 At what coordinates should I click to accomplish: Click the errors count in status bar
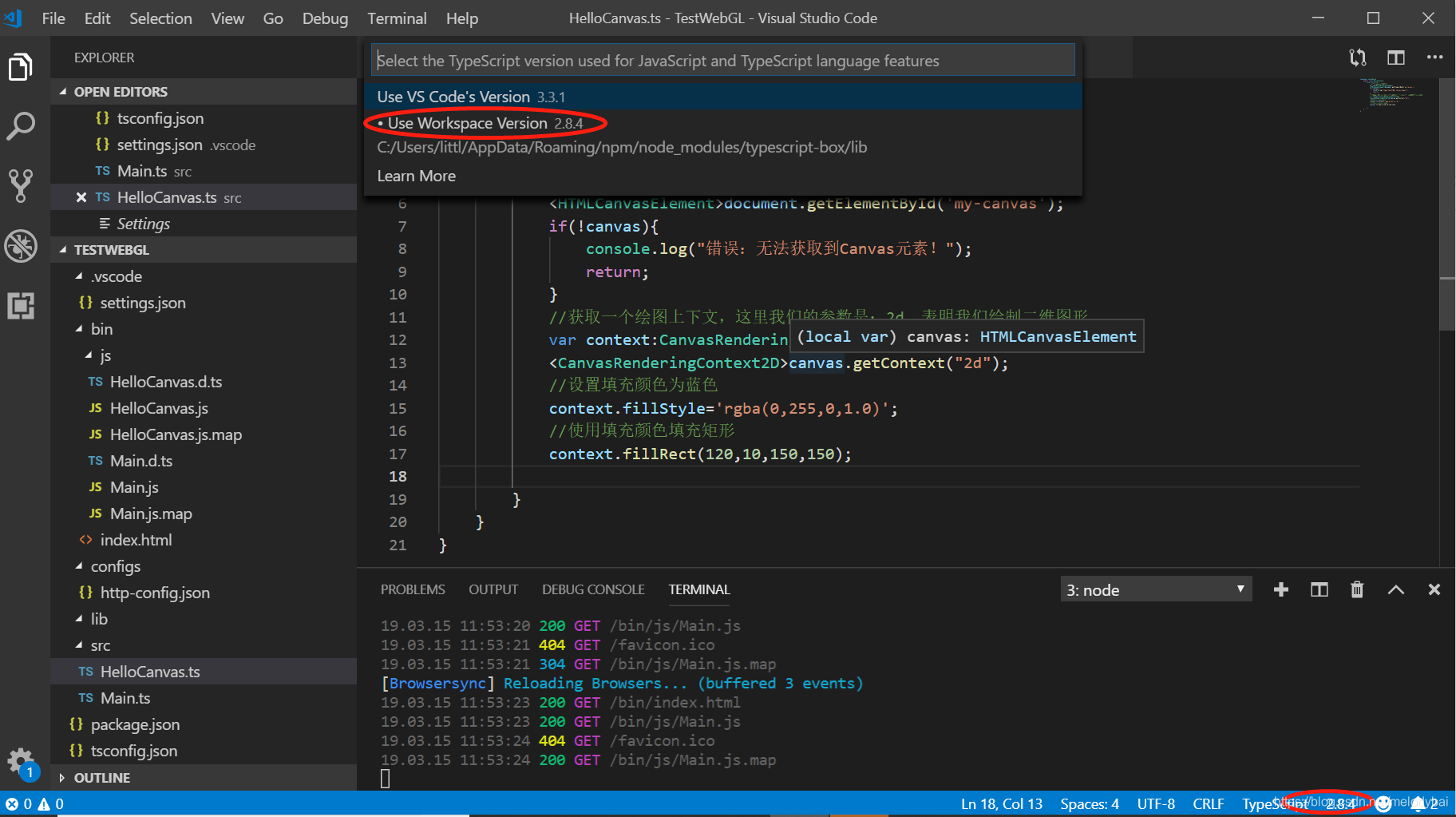pyautogui.click(x=18, y=804)
